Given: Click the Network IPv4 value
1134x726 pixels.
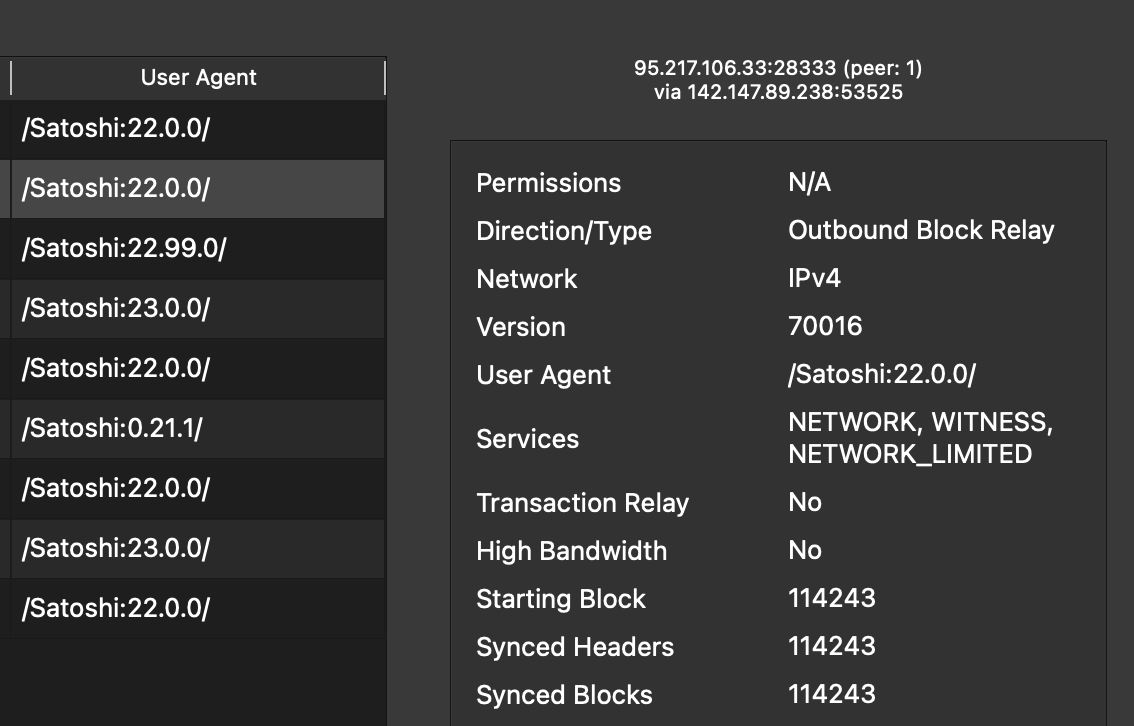Looking at the screenshot, I should (x=813, y=279).
